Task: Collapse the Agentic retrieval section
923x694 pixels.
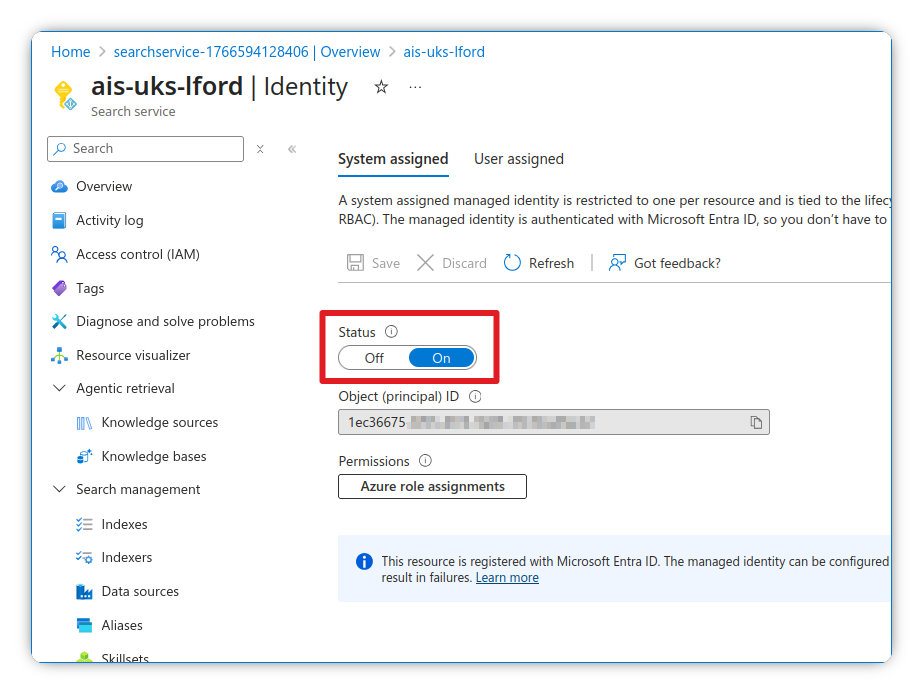Action: [x=60, y=388]
